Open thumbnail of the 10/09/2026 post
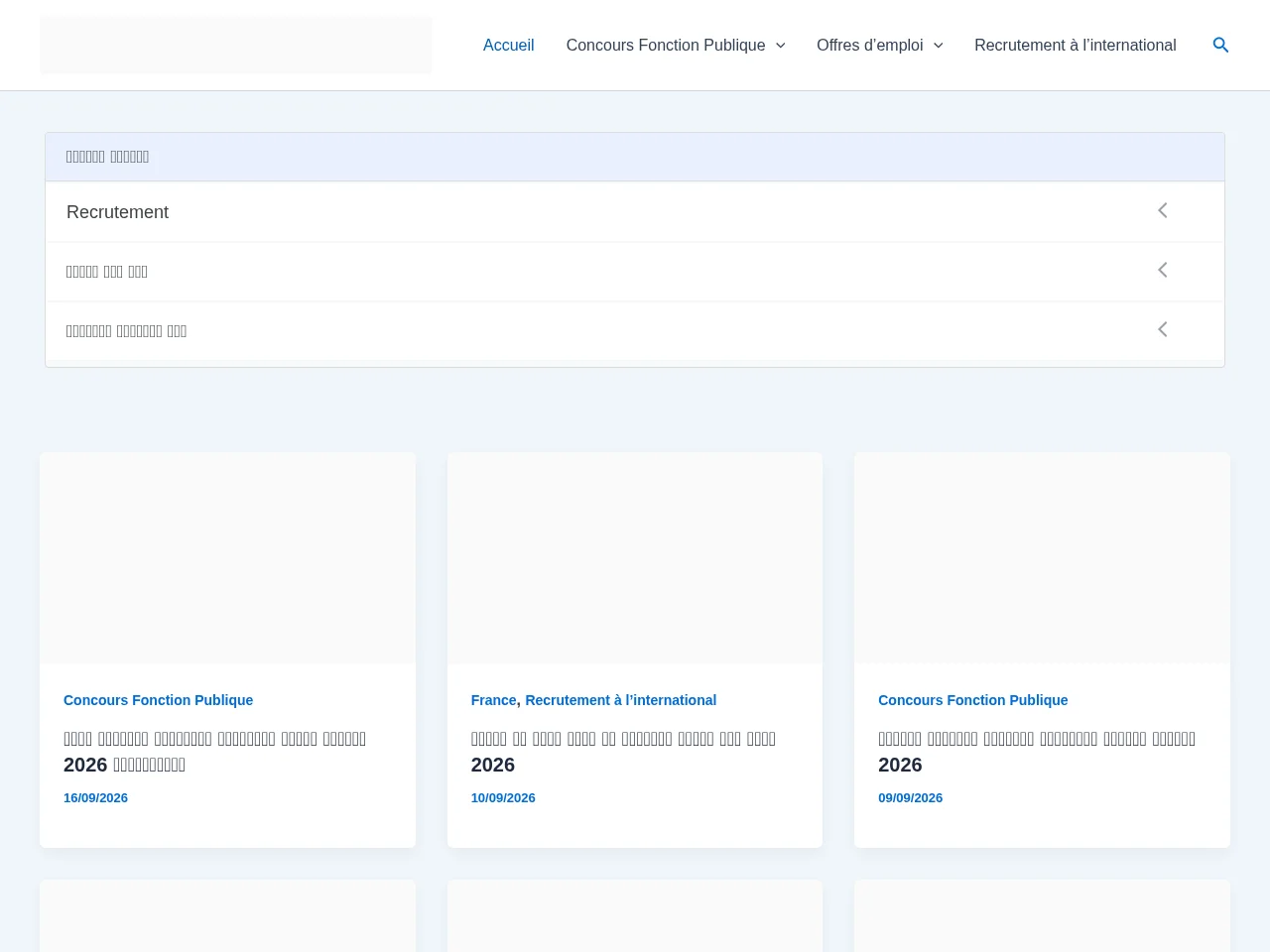Screen dimensions: 1270x952 point(635,558)
